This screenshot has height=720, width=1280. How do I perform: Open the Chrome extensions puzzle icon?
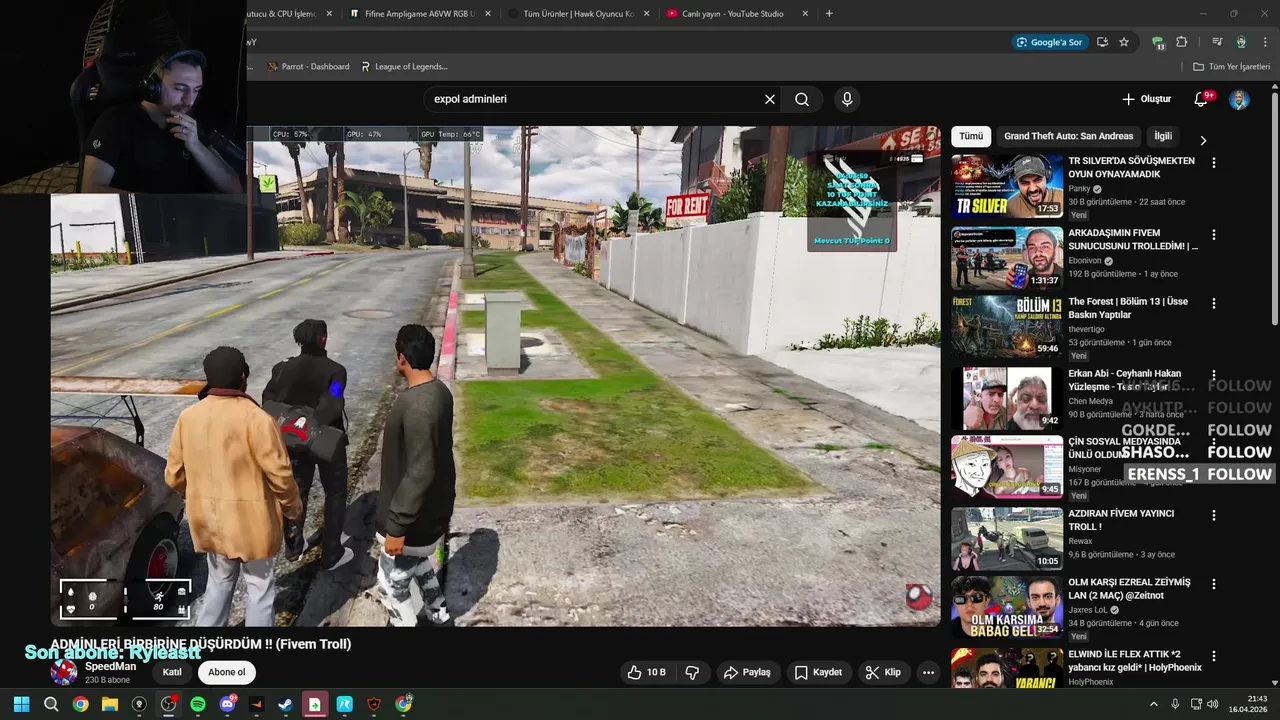(1182, 42)
